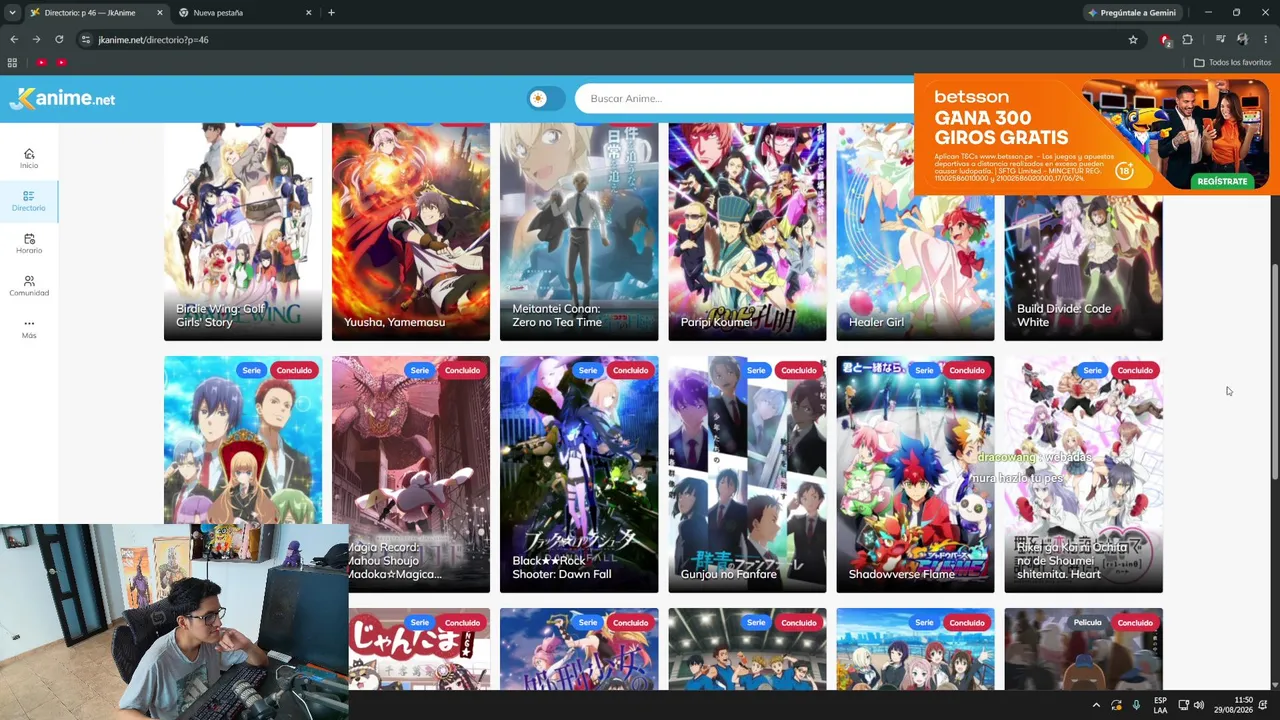Open the Magia Record: Mahou Shoujo card
1280x720 pixels.
pyautogui.click(x=411, y=474)
